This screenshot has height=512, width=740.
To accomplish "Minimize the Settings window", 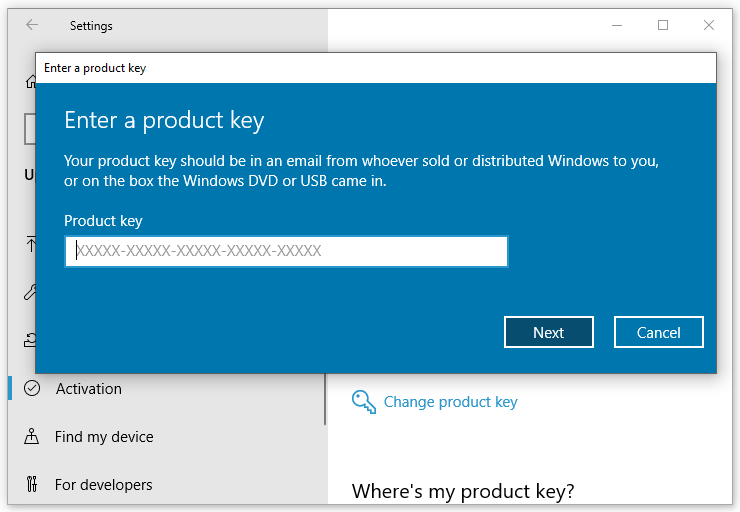I will point(617,25).
